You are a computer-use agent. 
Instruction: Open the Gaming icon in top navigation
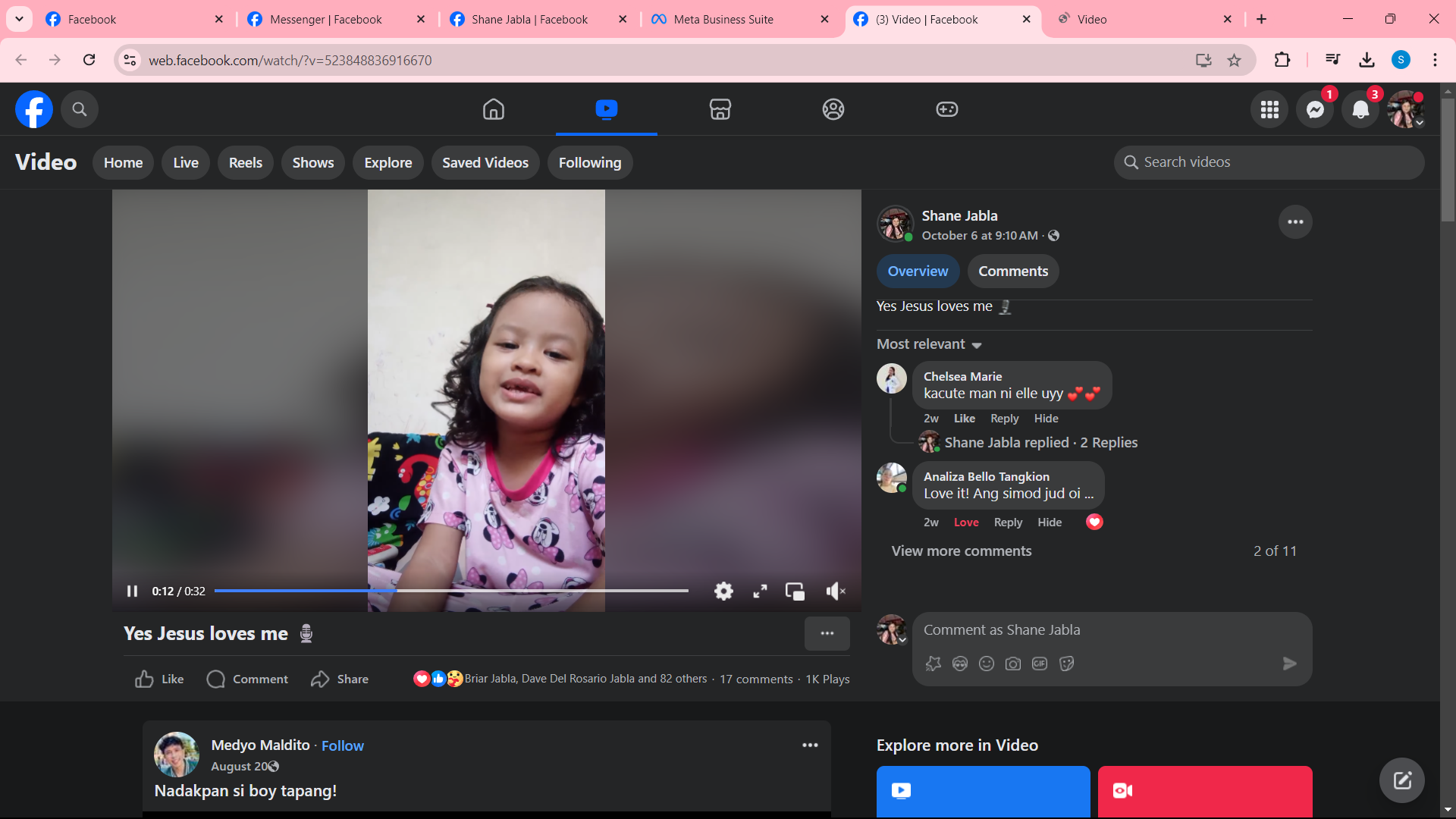coord(946,109)
